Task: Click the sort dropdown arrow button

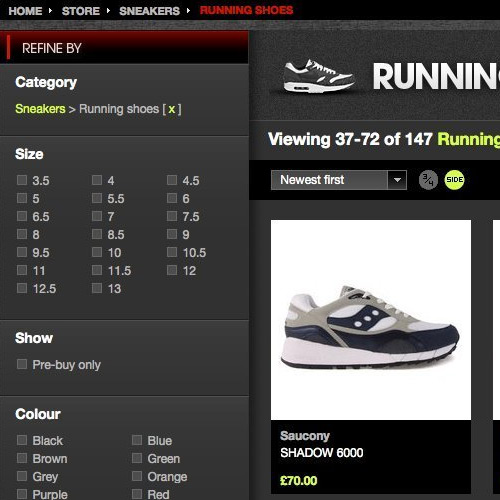Action: tap(397, 180)
